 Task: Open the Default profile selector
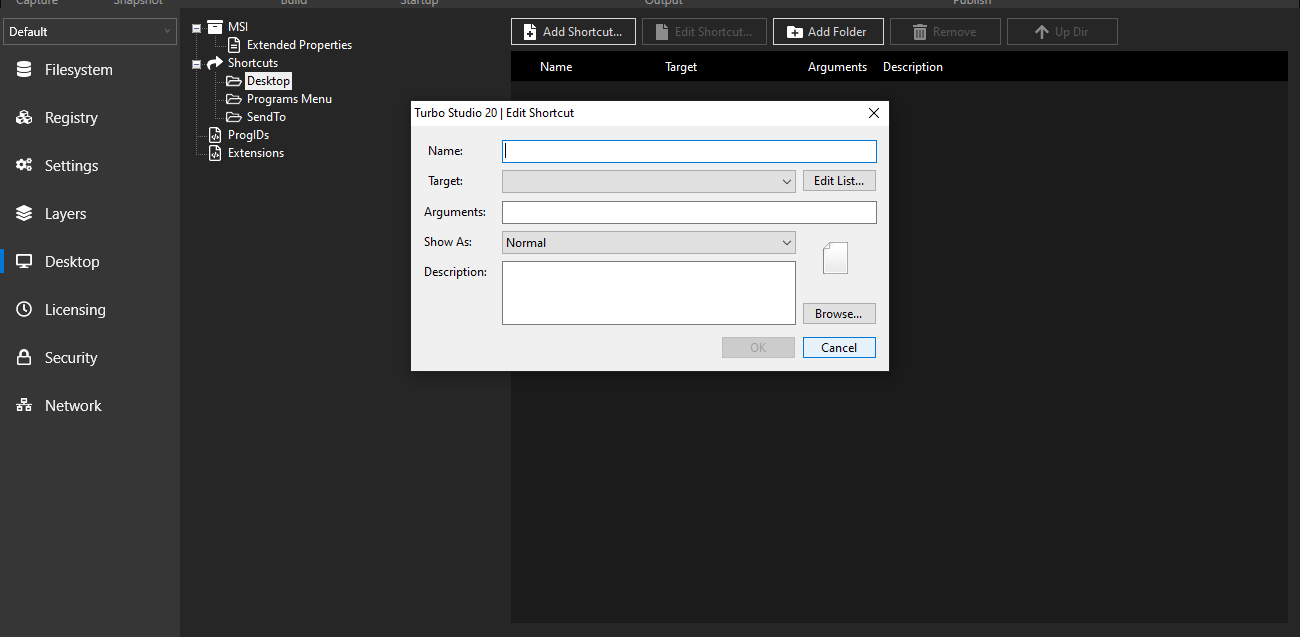coord(90,31)
